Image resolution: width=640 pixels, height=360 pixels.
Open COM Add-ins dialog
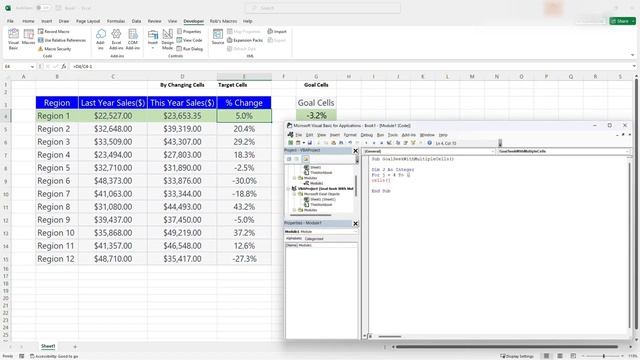tap(133, 39)
